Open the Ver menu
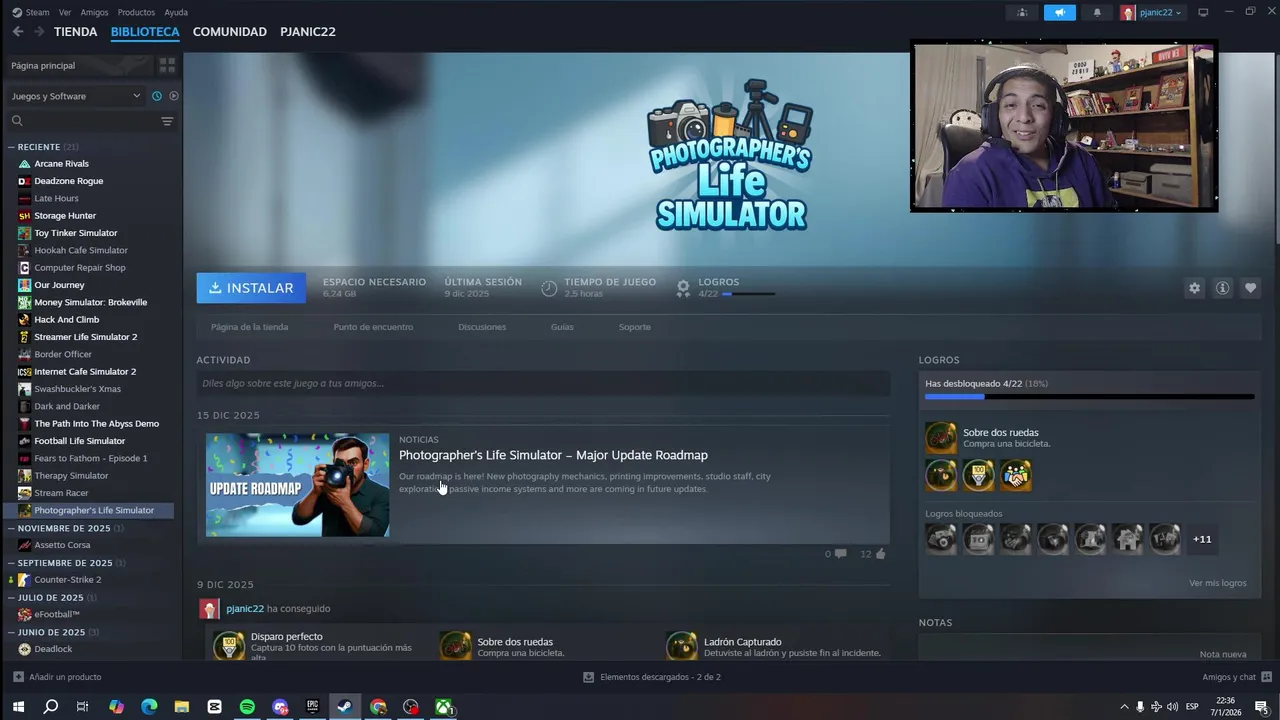 tap(65, 12)
